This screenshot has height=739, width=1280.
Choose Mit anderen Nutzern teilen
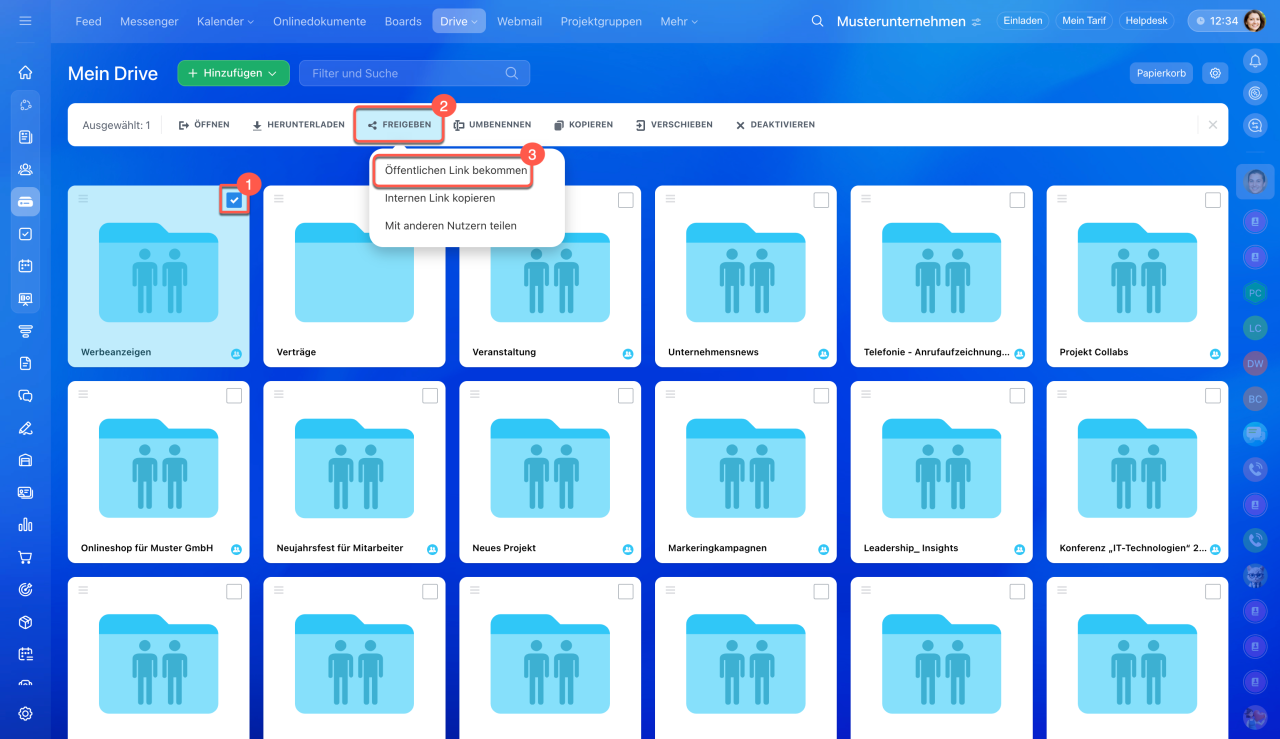tap(451, 226)
